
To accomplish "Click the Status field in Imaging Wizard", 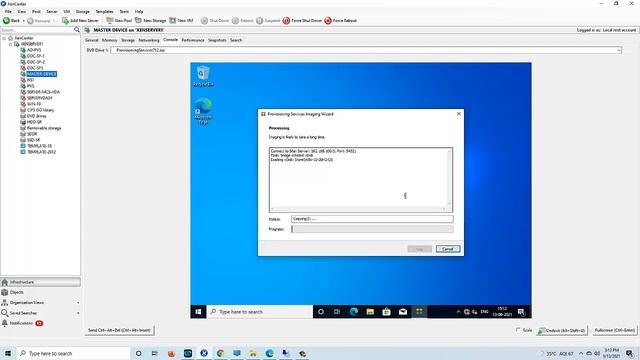I will (x=372, y=219).
